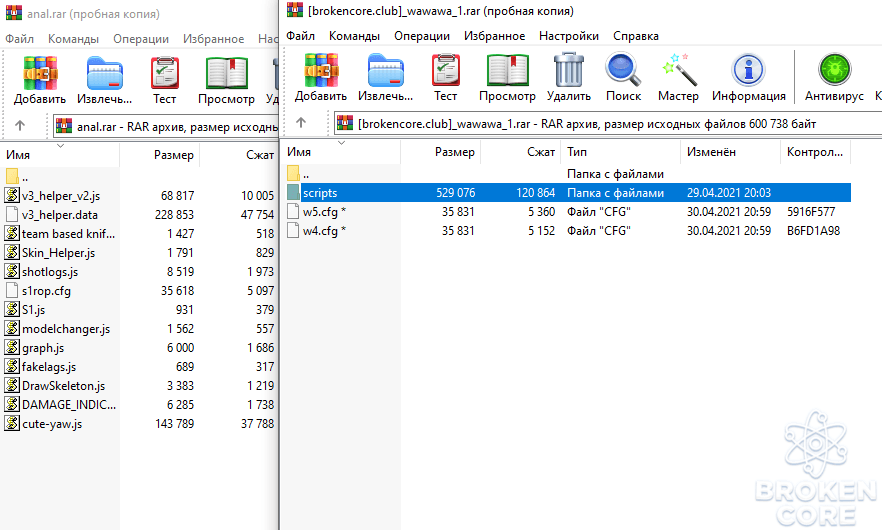
Task: Select parent folder icon in anal.rar list
Action: tap(12, 176)
